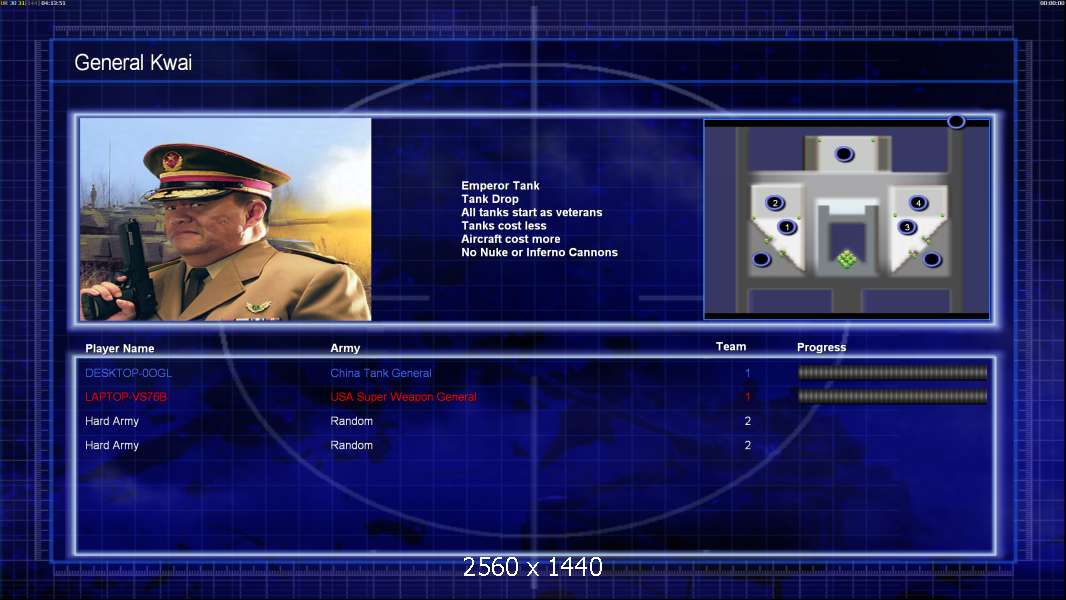Image resolution: width=1066 pixels, height=600 pixels.
Task: Click start position 3 on the minimap
Action: pos(907,227)
